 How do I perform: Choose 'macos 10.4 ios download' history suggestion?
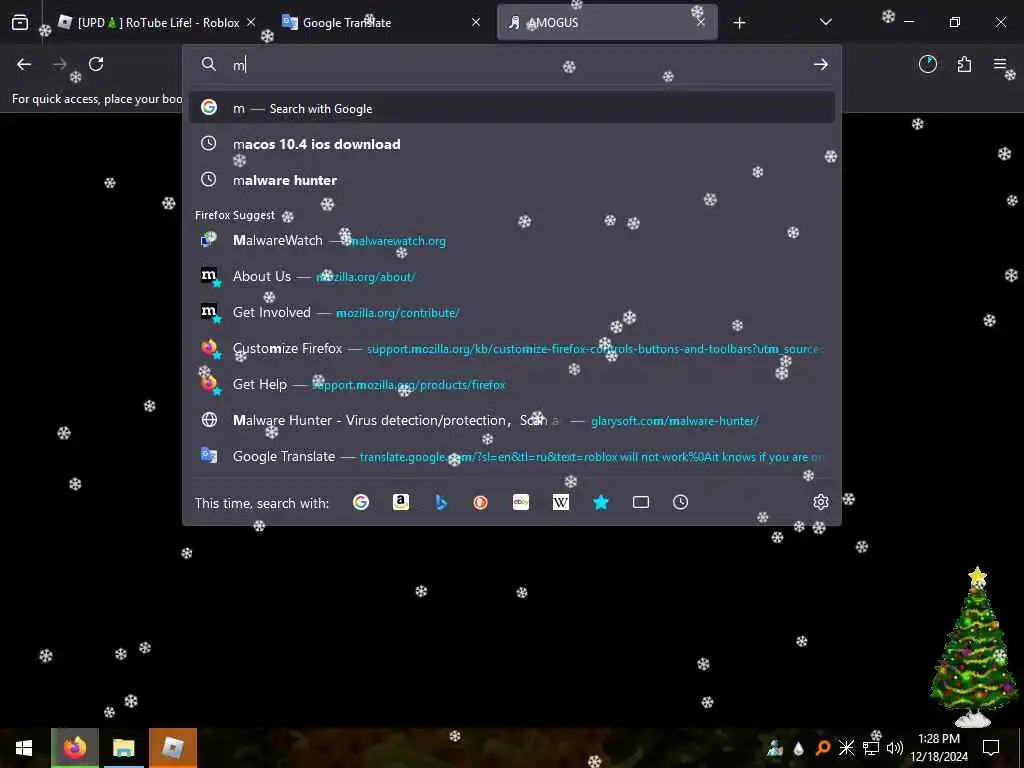(x=512, y=144)
